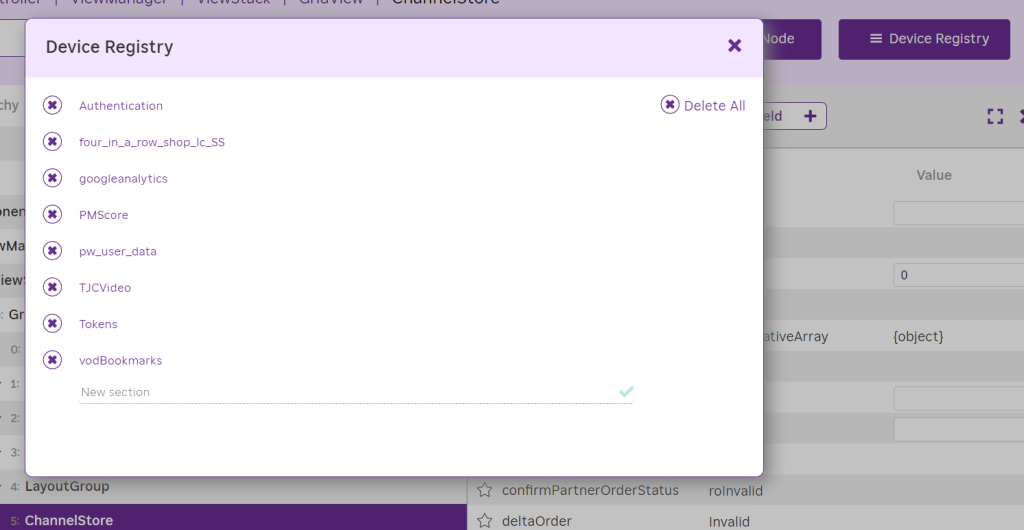The height and width of the screenshot is (530, 1024).
Task: Click the value field showing 0
Action: click(959, 275)
